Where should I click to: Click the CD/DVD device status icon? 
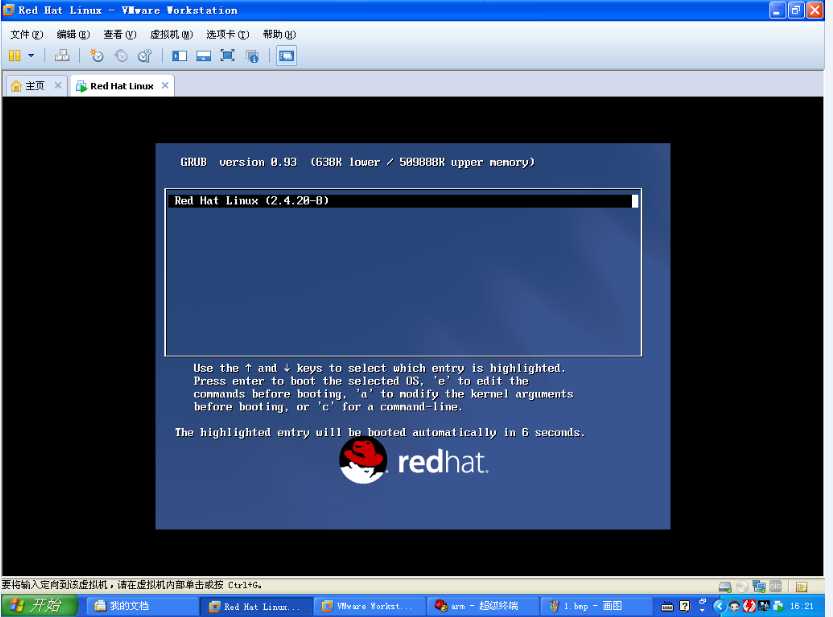pos(742,586)
